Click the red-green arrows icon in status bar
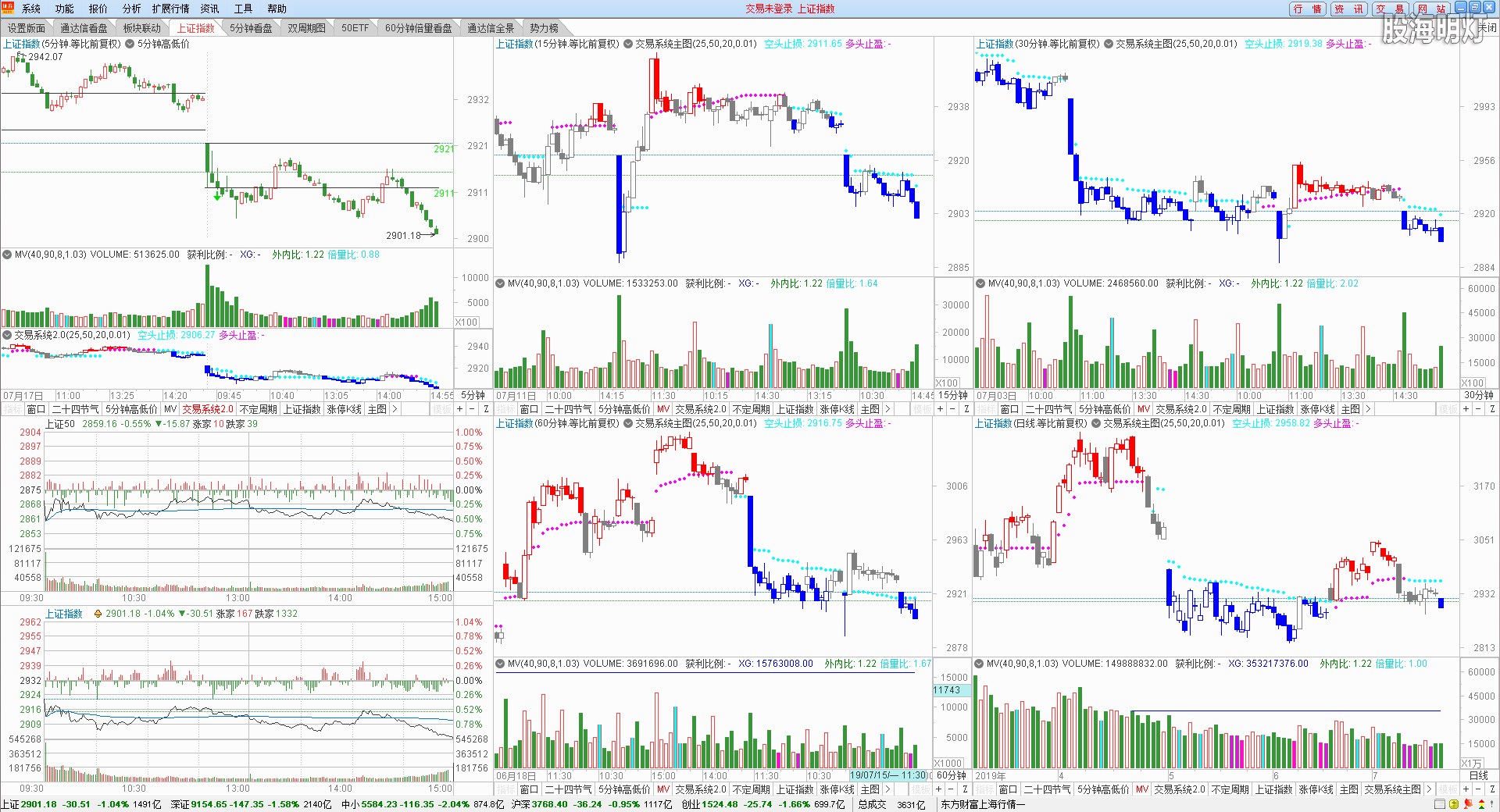Screen dimensions: 1500x812 pos(1482,804)
